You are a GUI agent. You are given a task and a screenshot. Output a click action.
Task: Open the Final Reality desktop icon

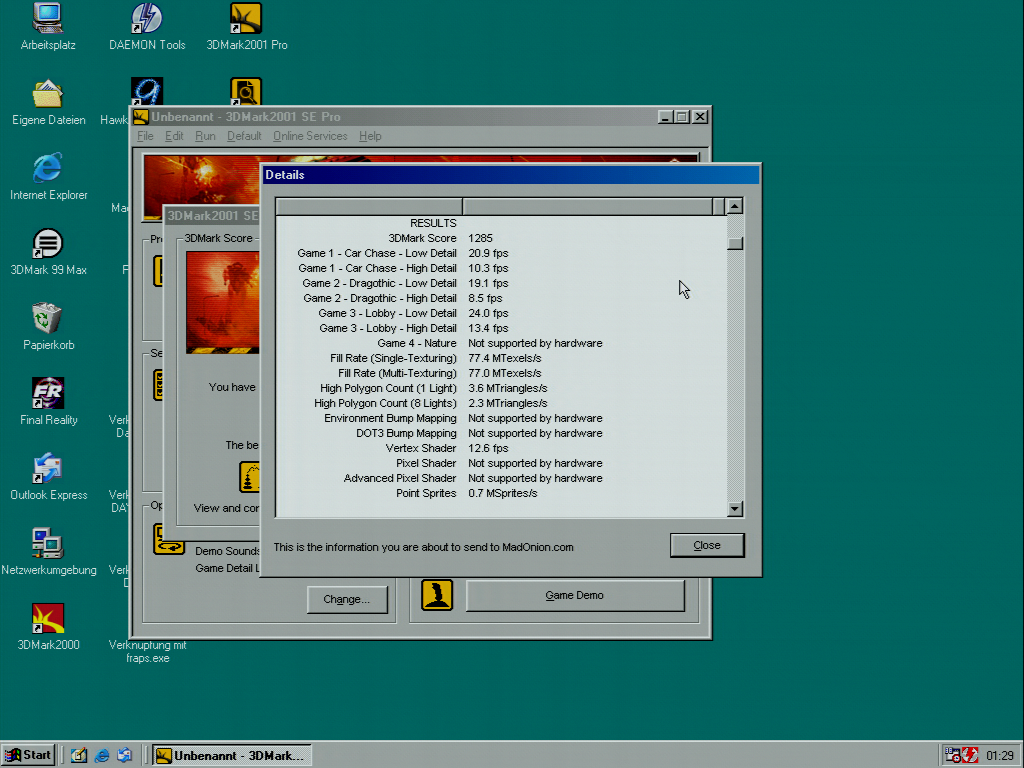(x=47, y=393)
